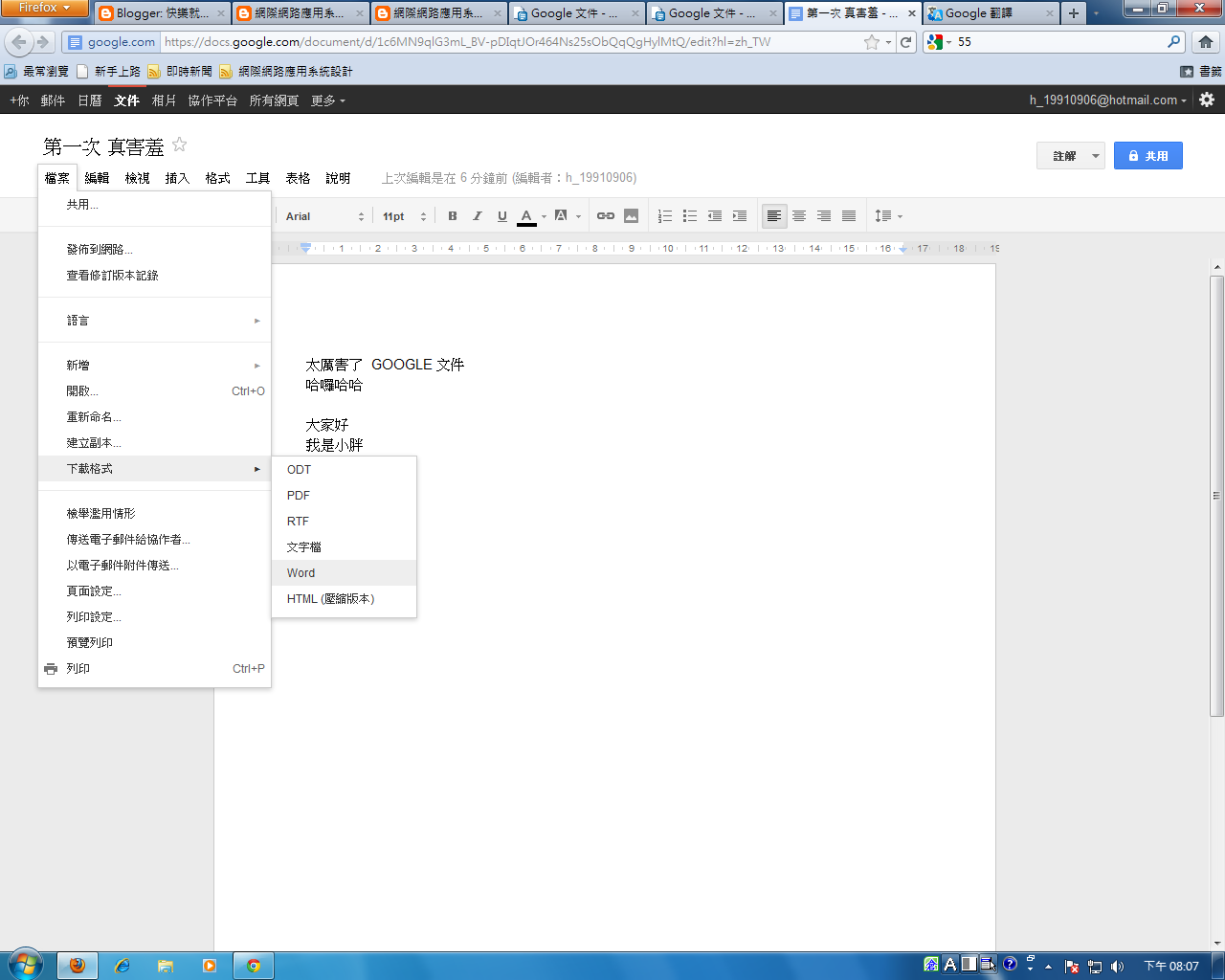Expand 語言 submenu
The height and width of the screenshot is (980, 1225).
pos(154,321)
